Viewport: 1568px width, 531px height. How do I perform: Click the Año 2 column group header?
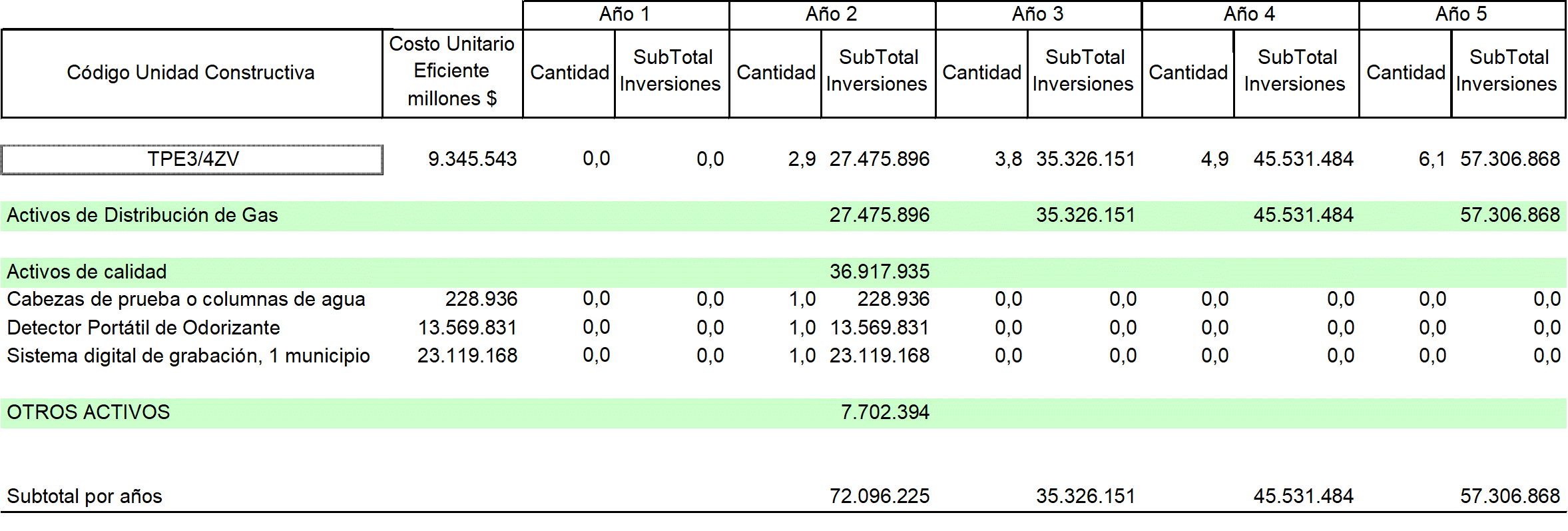(831, 15)
